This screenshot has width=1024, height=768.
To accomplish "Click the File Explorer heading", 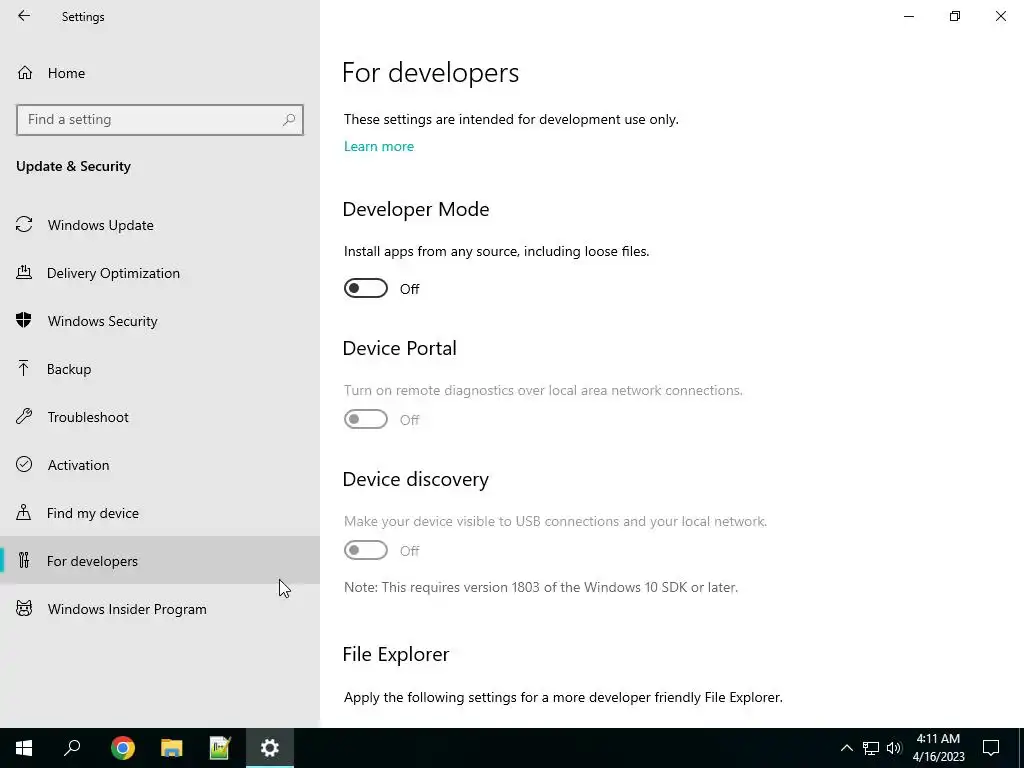I will [x=396, y=654].
